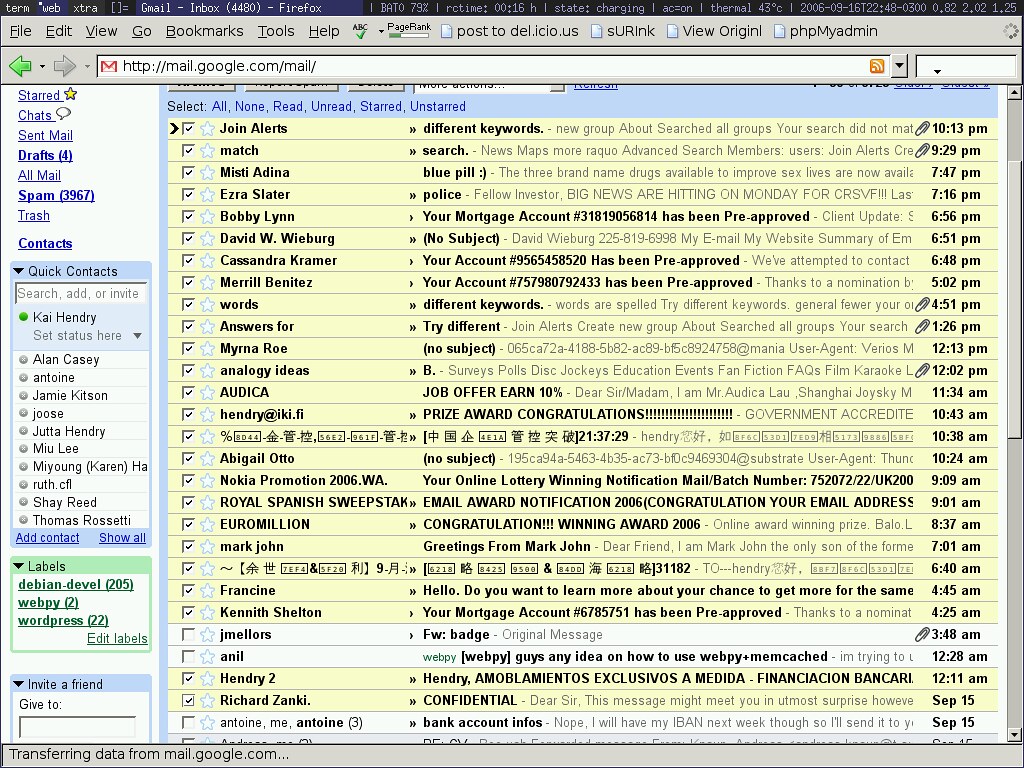Uncheck the Ezra Slater message checkbox

[x=188, y=195]
